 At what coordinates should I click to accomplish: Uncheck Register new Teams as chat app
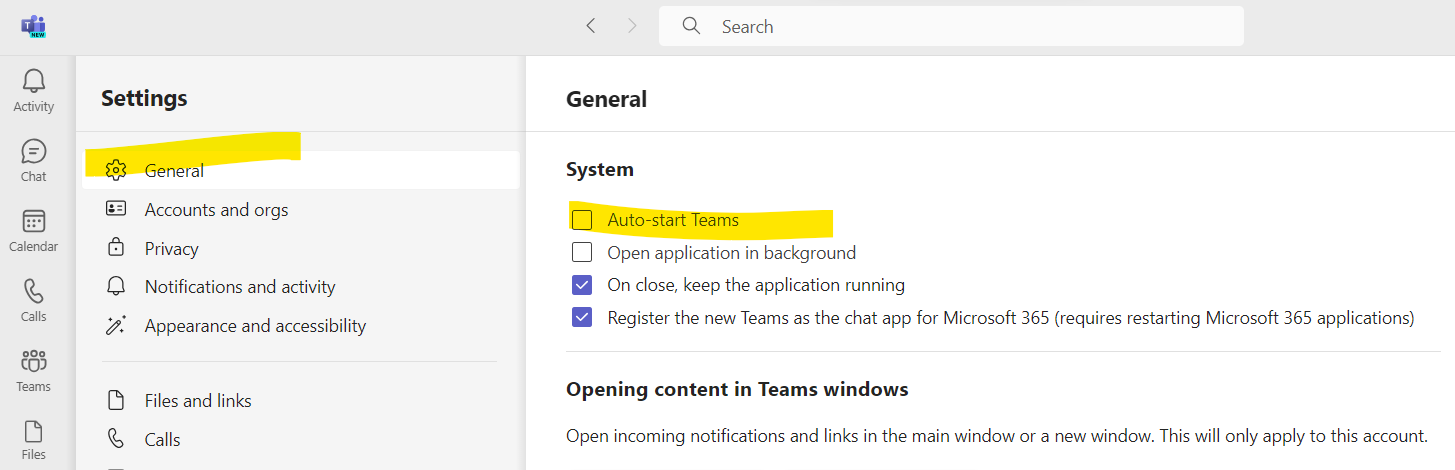582,318
